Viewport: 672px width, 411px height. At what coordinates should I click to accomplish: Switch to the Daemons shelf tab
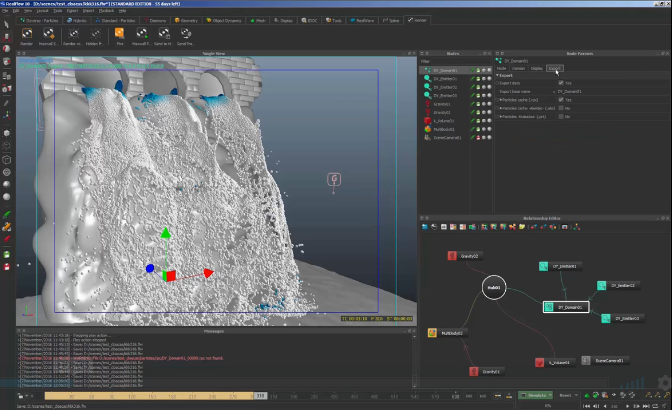[155, 20]
